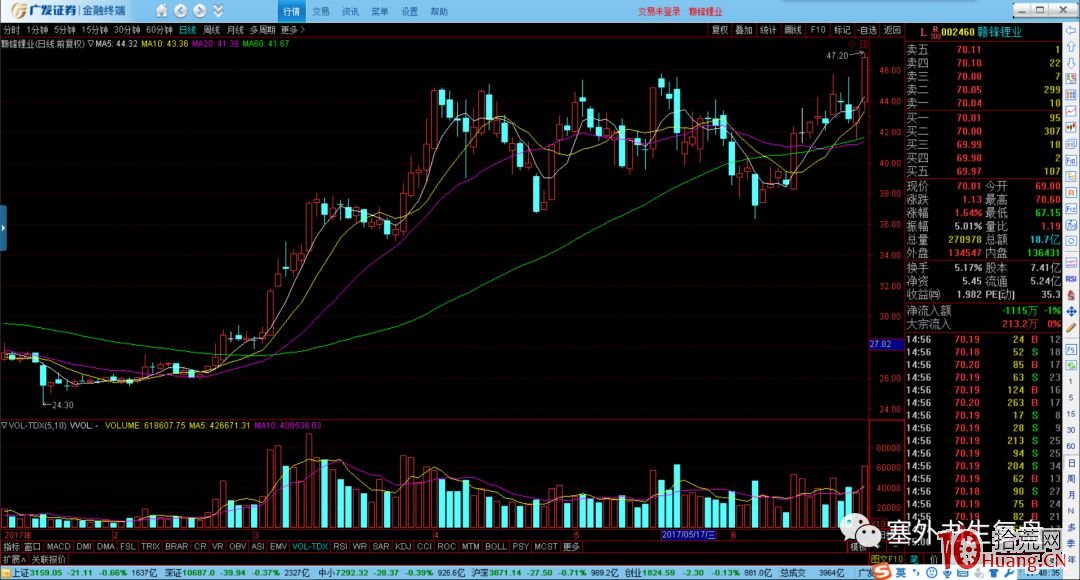Screen dimensions: 1080x580
Task: Select the DMI indicator tab
Action: coord(84,547)
